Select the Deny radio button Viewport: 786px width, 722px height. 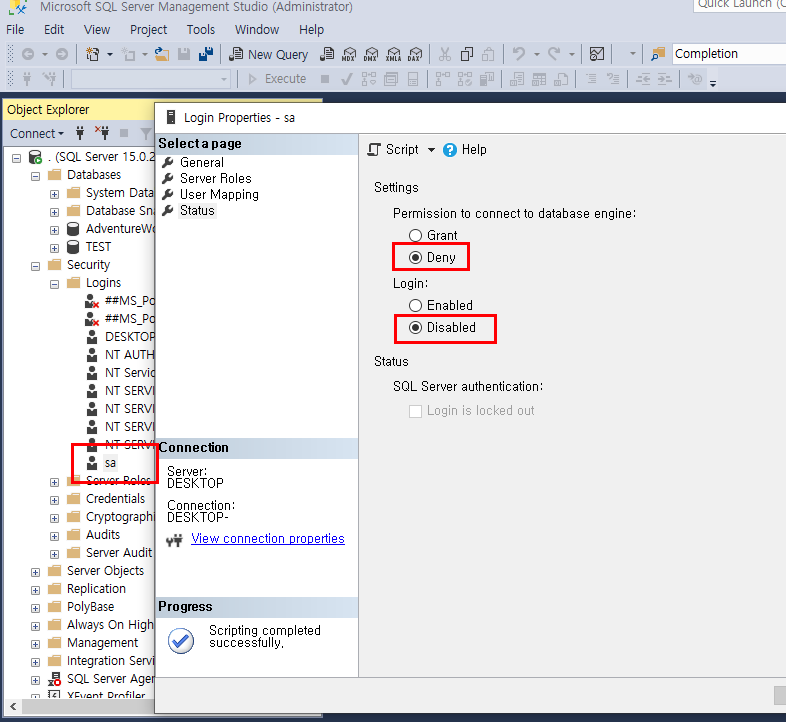pos(415,257)
